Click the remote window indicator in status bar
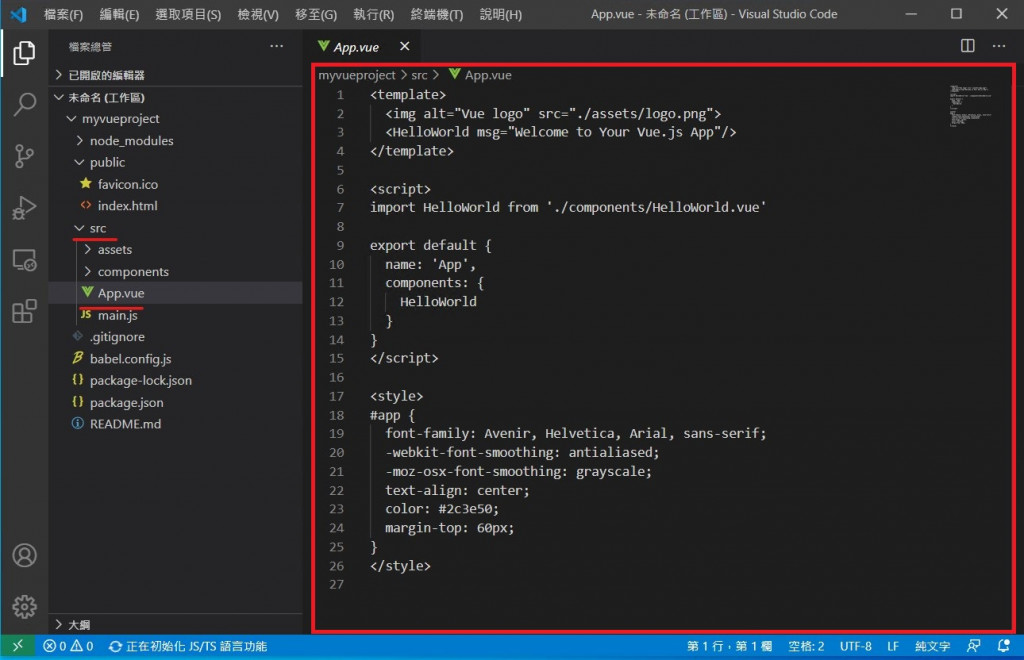 (x=18, y=646)
